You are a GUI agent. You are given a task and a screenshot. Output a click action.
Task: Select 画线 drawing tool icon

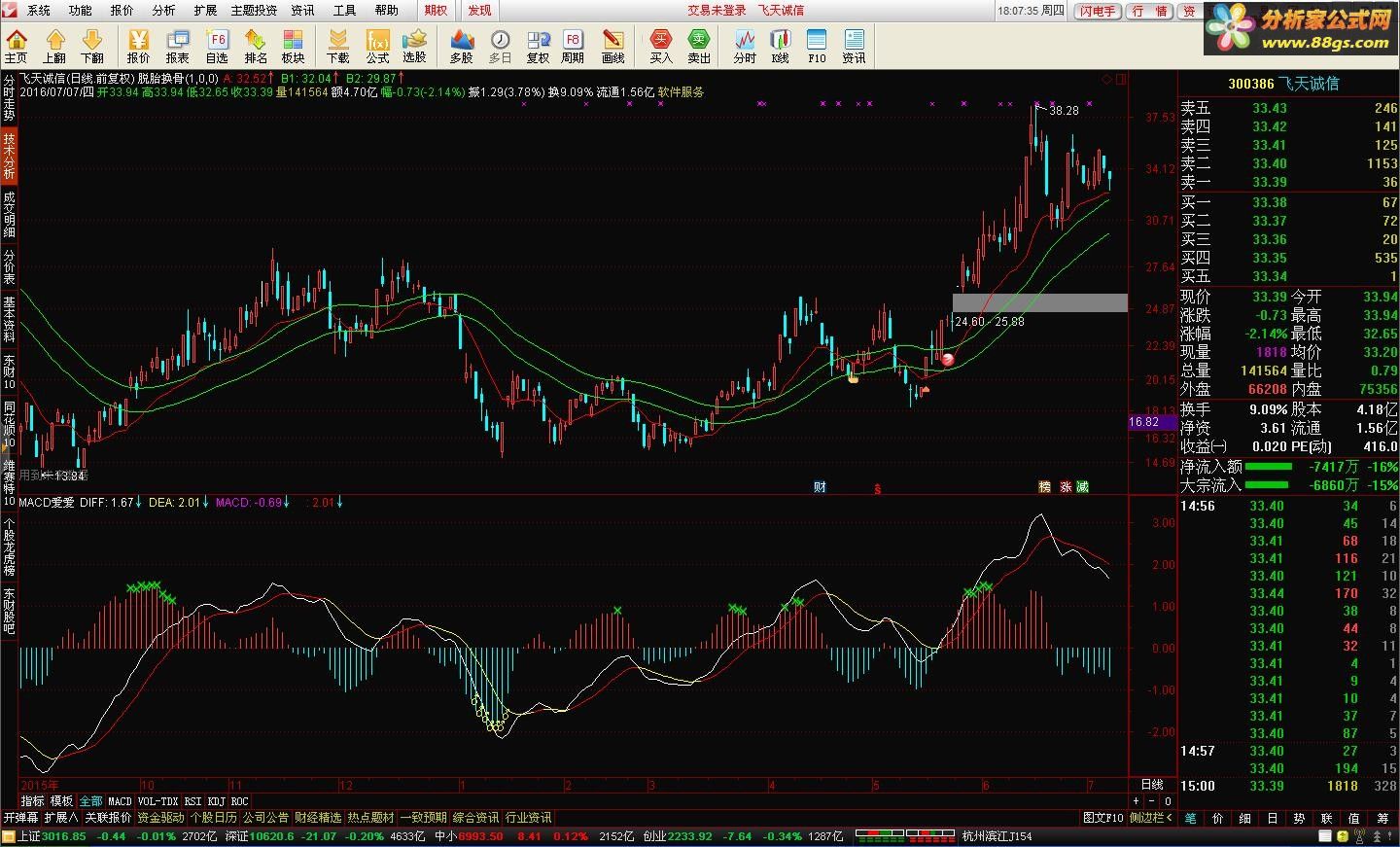pos(612,46)
